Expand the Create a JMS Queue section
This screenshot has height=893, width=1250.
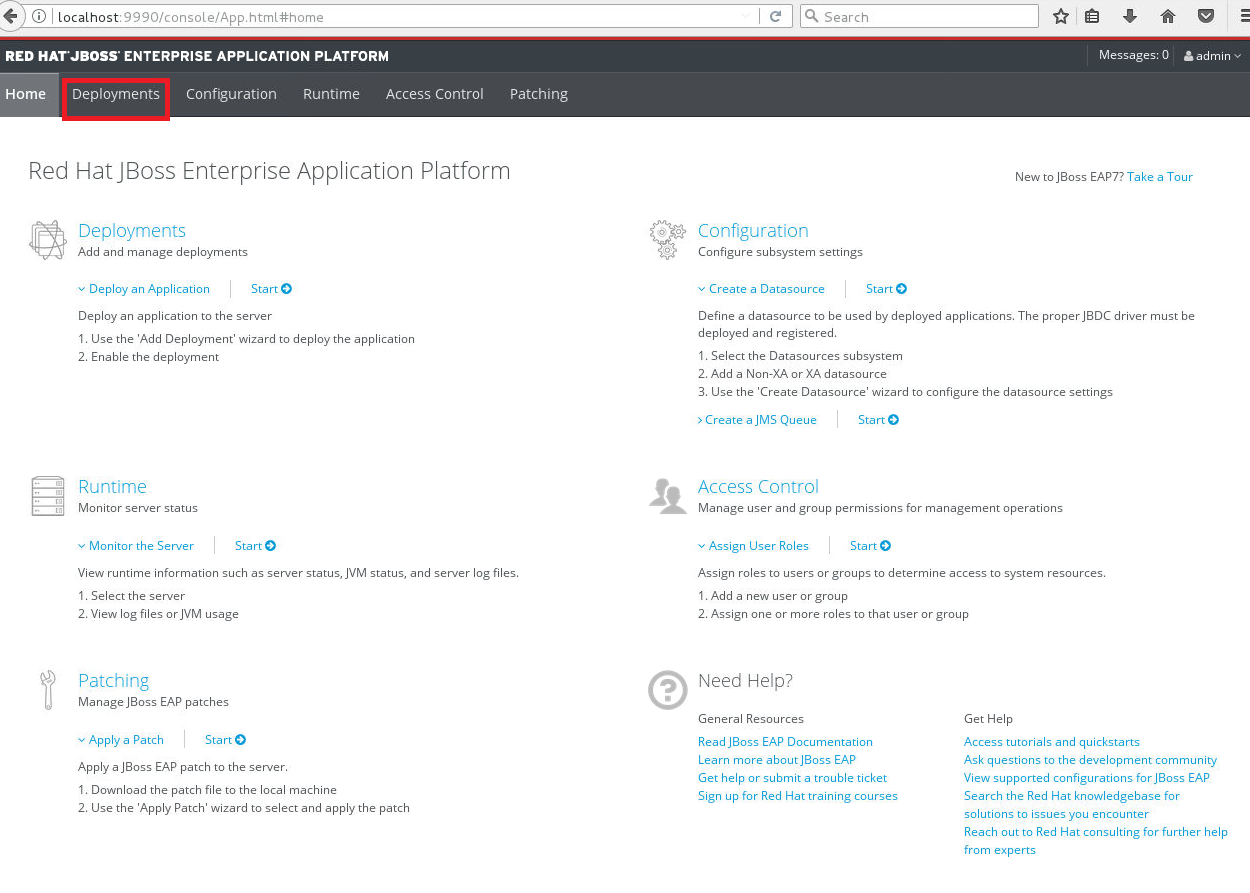[758, 419]
